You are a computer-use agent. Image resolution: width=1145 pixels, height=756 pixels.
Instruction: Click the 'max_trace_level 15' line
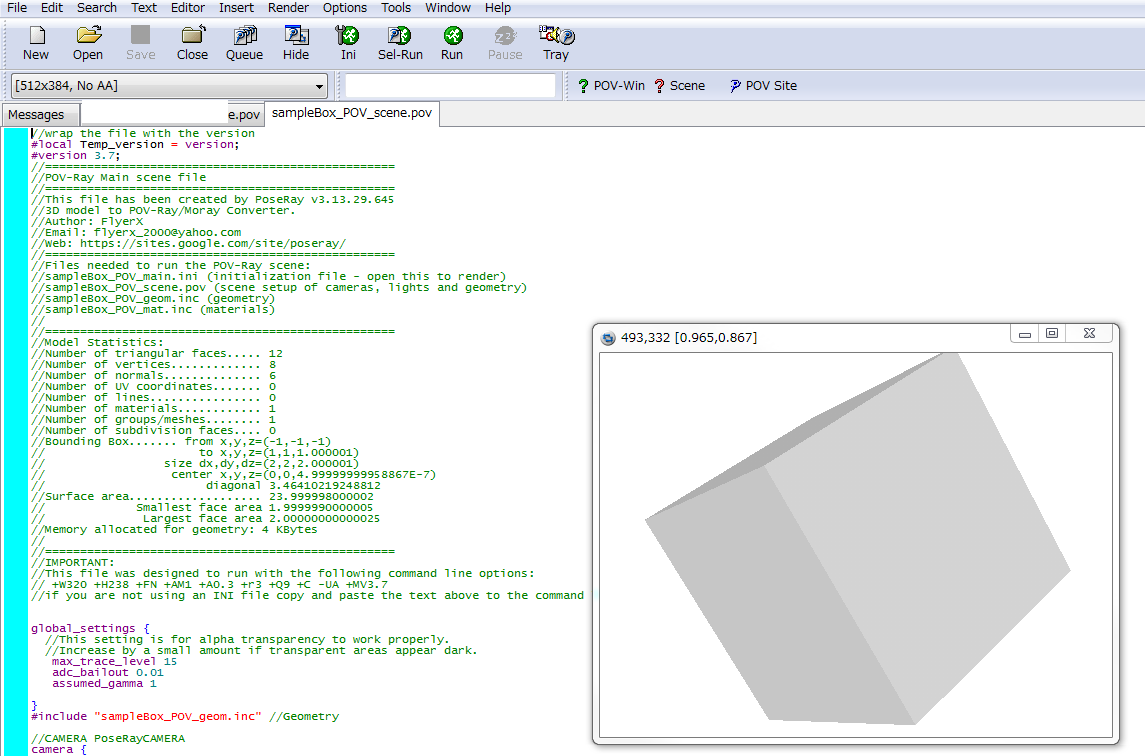pyautogui.click(x=114, y=661)
